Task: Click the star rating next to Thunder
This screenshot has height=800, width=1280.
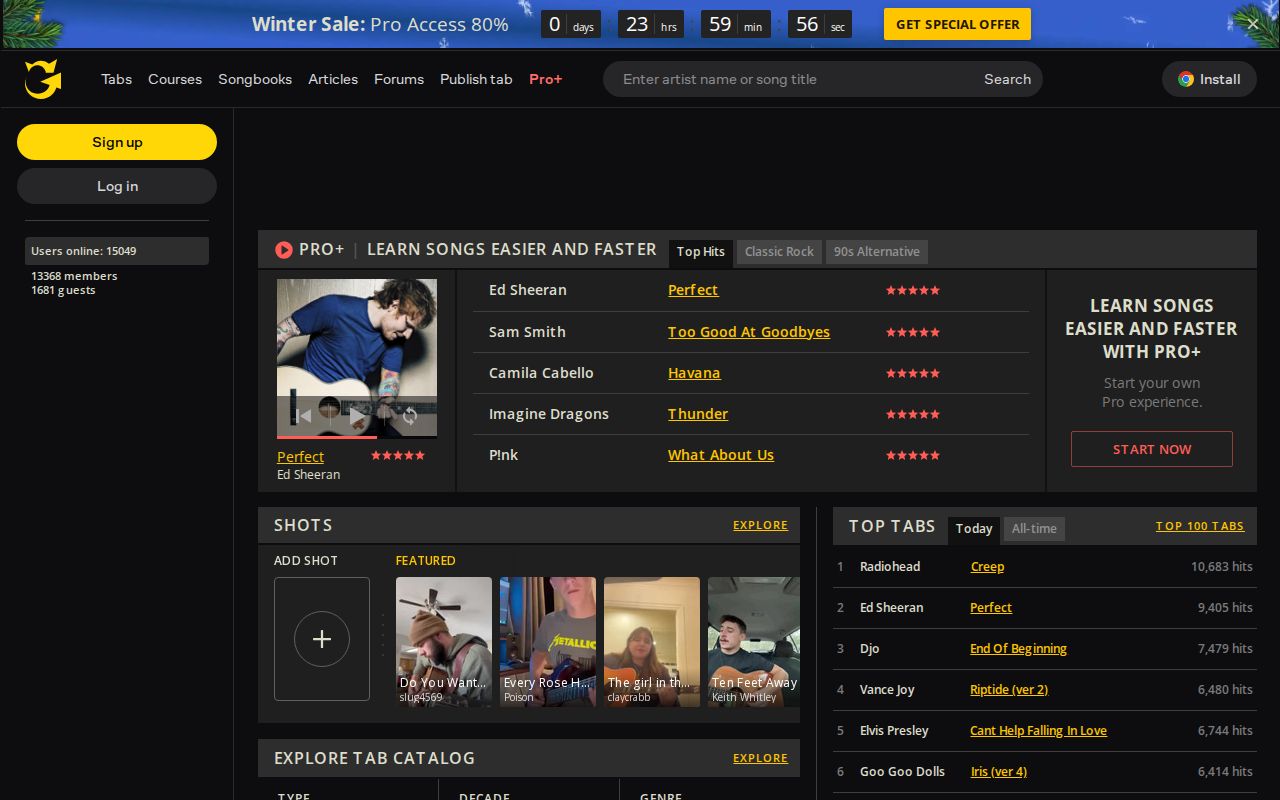Action: click(912, 414)
